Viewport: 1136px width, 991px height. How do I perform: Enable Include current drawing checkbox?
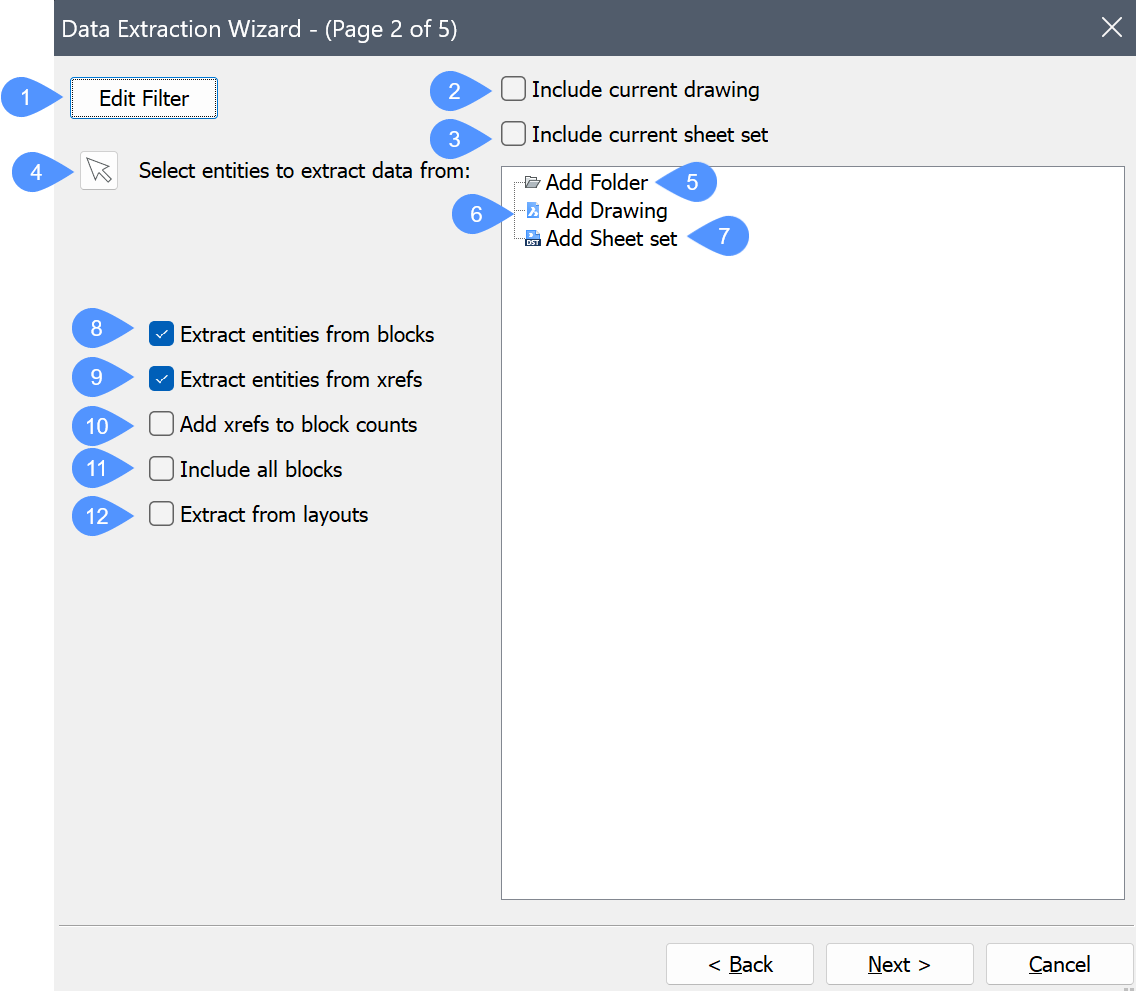coord(513,90)
